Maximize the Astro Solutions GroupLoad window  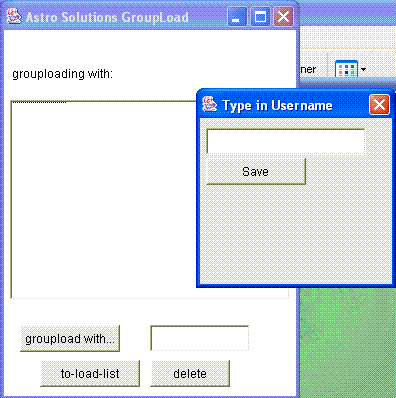coord(260,17)
